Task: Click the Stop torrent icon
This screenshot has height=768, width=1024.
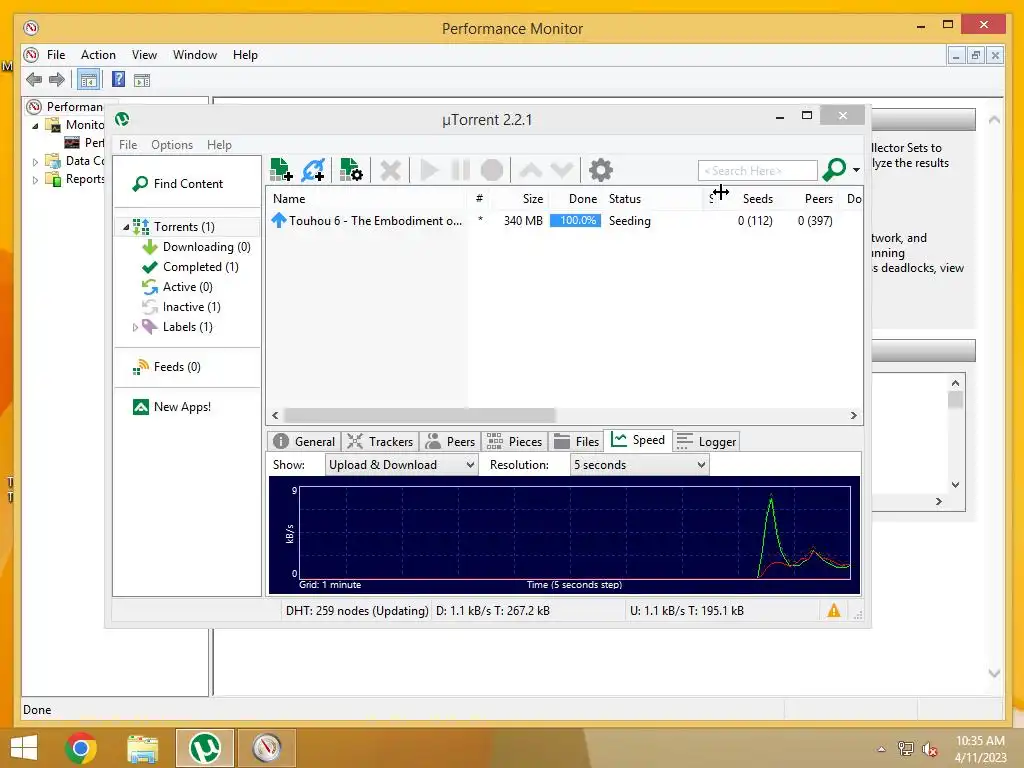Action: 492,170
